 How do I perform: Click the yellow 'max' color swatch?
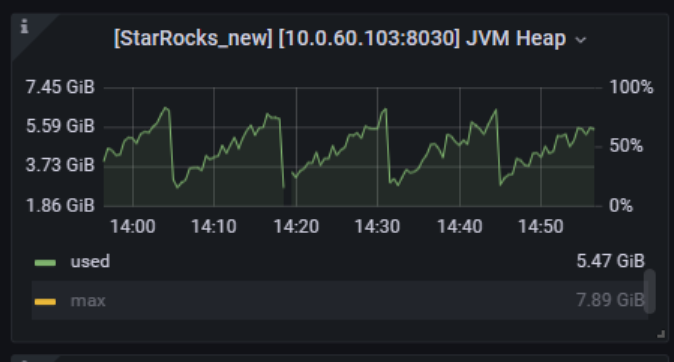pos(45,302)
